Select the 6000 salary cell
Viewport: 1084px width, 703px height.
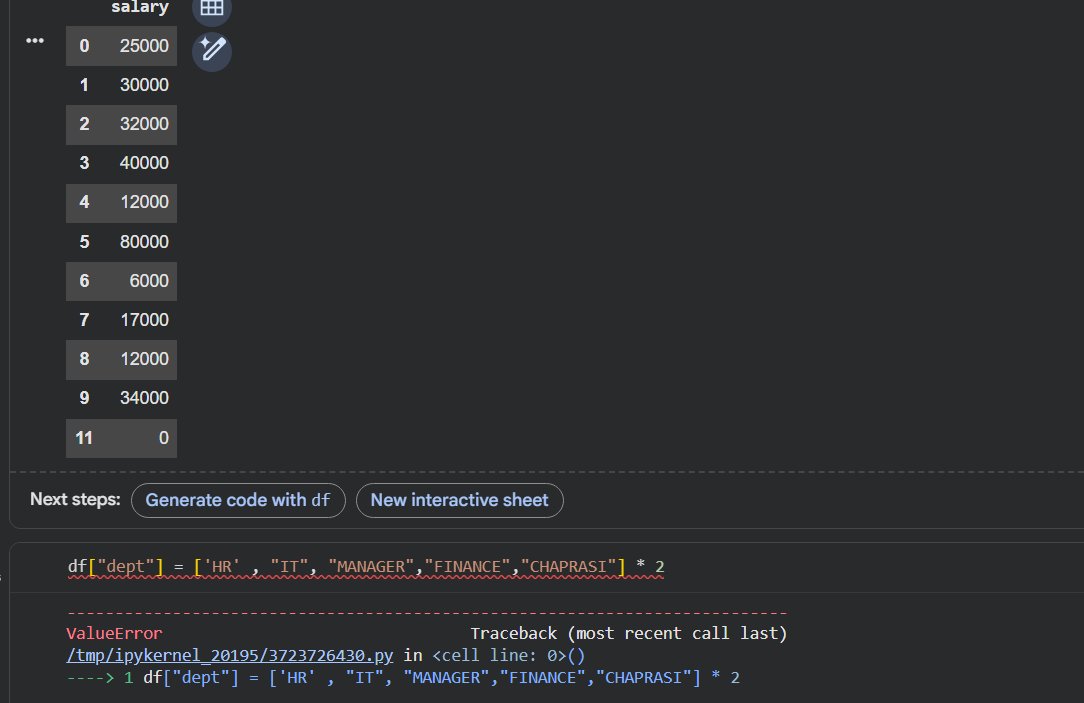click(149, 281)
